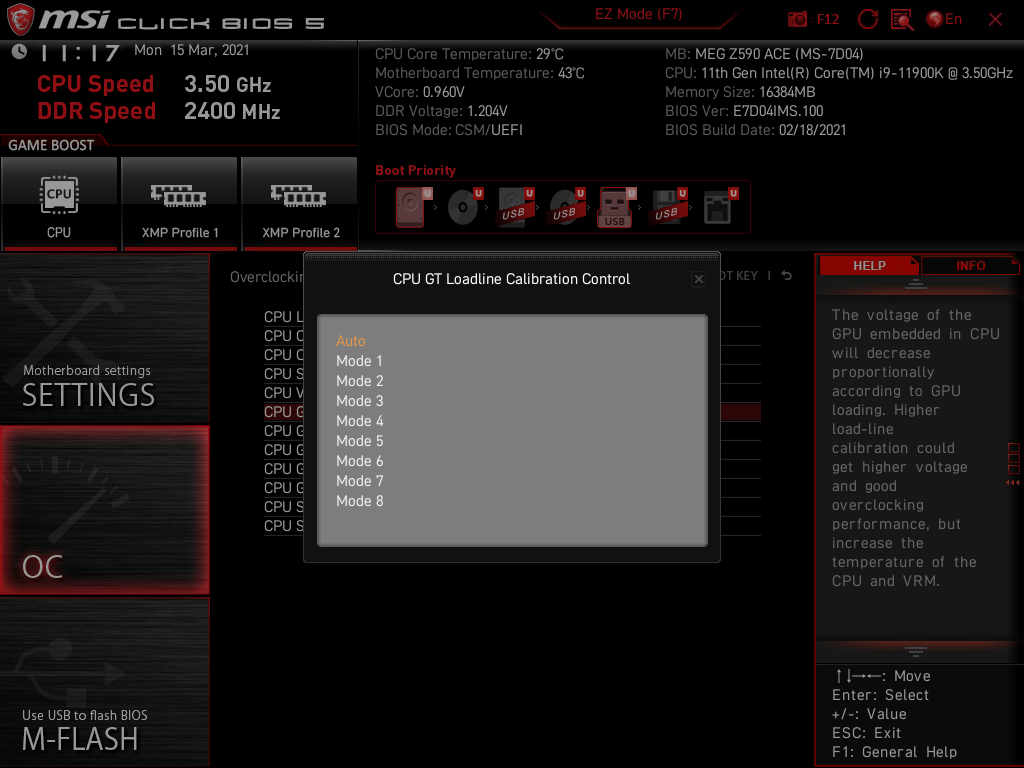Click the 'CPU Speed' label
This screenshot has width=1024, height=768.
[x=95, y=84]
